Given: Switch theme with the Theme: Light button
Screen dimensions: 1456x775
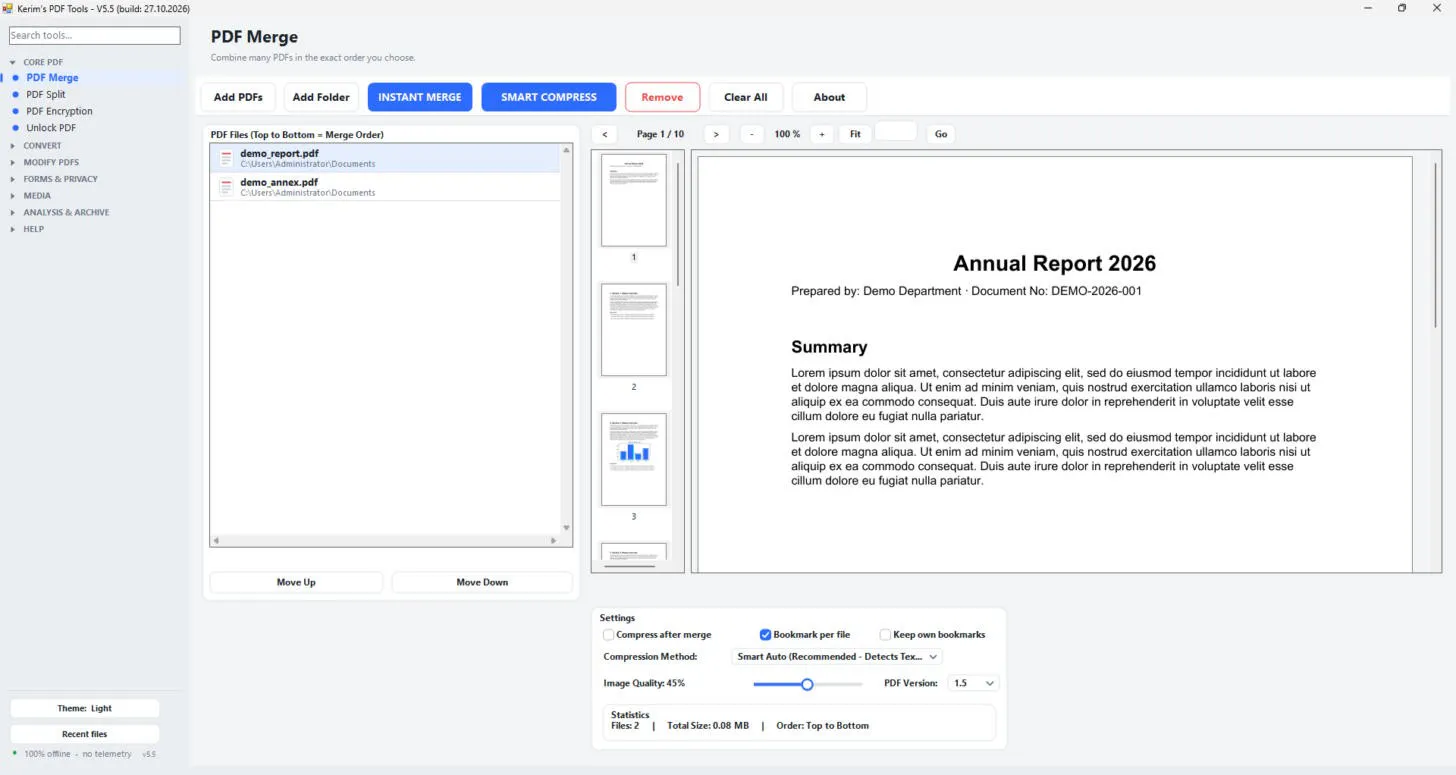Looking at the screenshot, I should tap(85, 708).
